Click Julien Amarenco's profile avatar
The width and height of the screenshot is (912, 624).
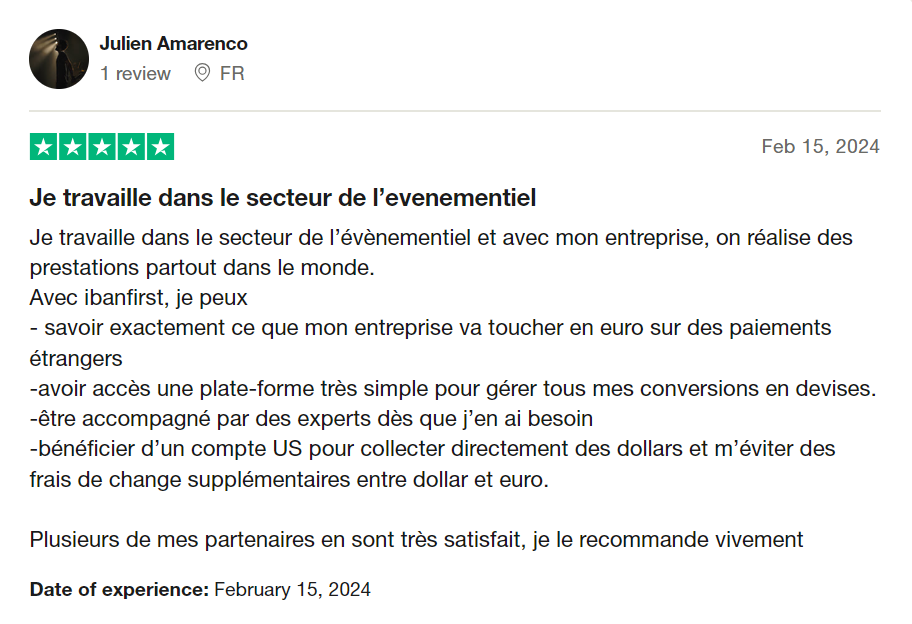click(x=59, y=59)
